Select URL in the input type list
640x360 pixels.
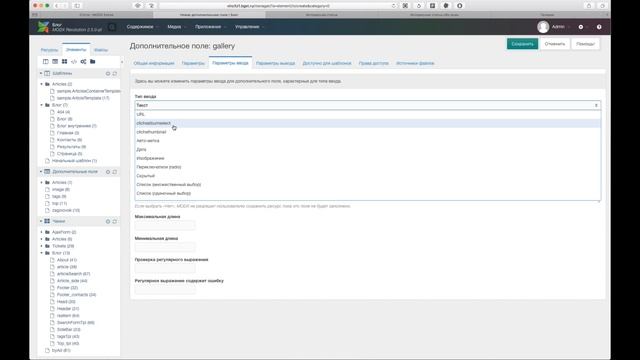[368, 115]
